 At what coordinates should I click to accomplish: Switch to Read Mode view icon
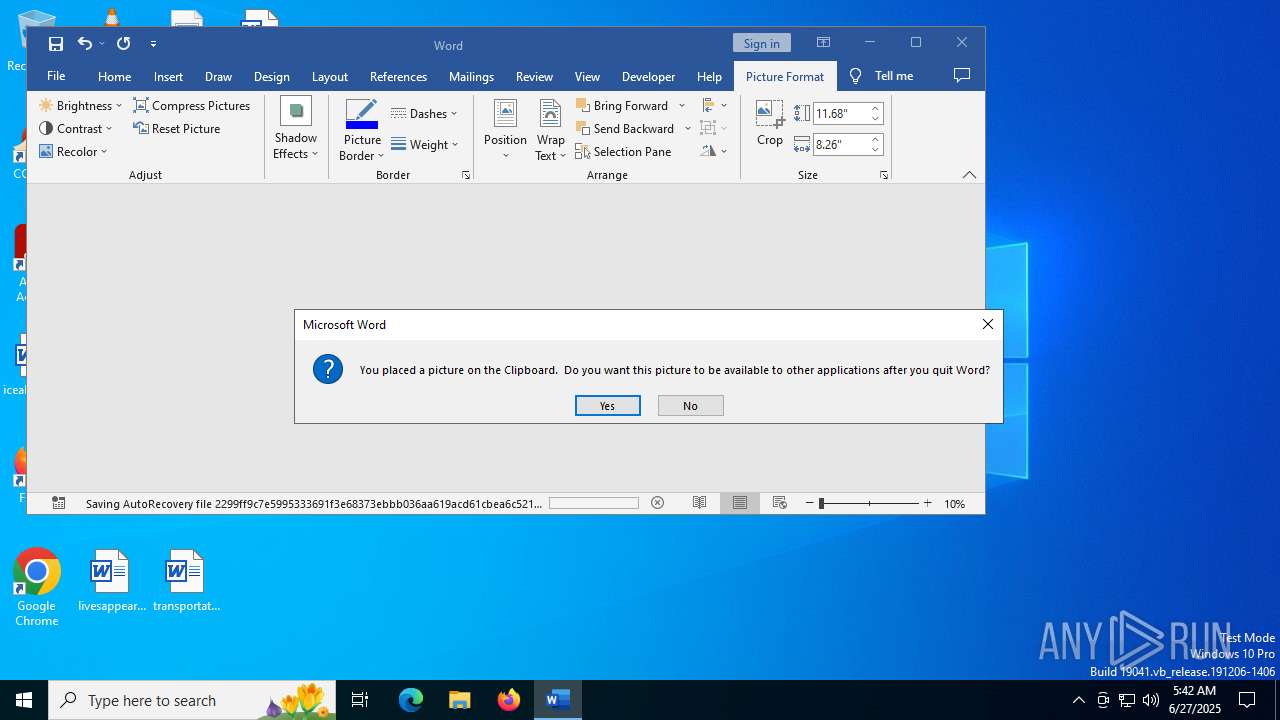tap(700, 503)
